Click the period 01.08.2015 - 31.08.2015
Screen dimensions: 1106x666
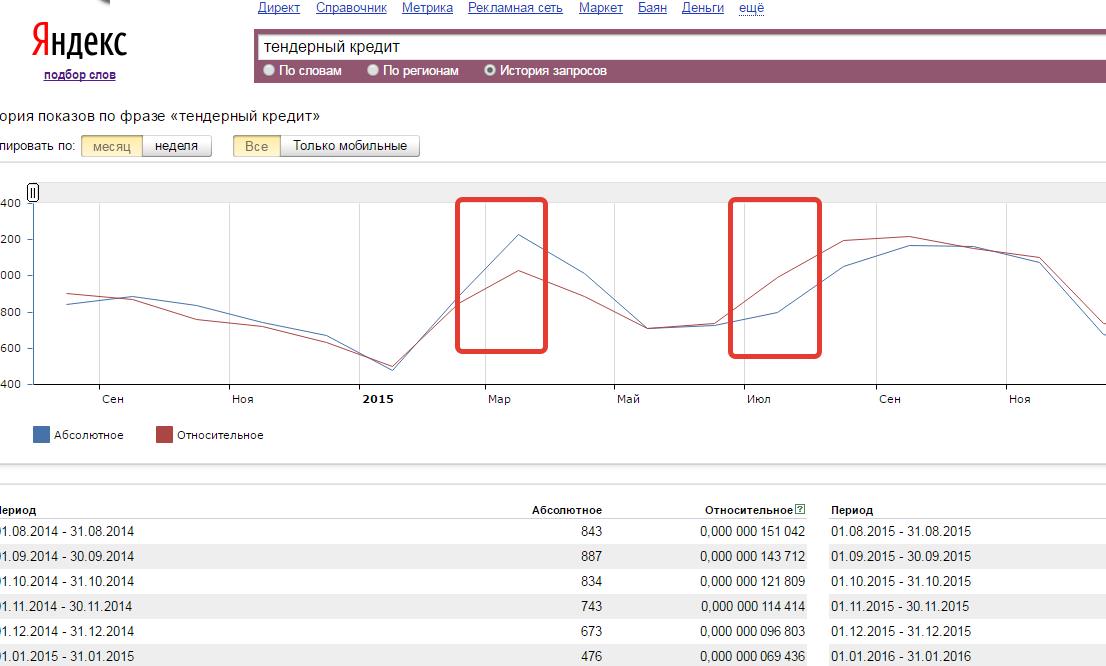click(x=901, y=531)
